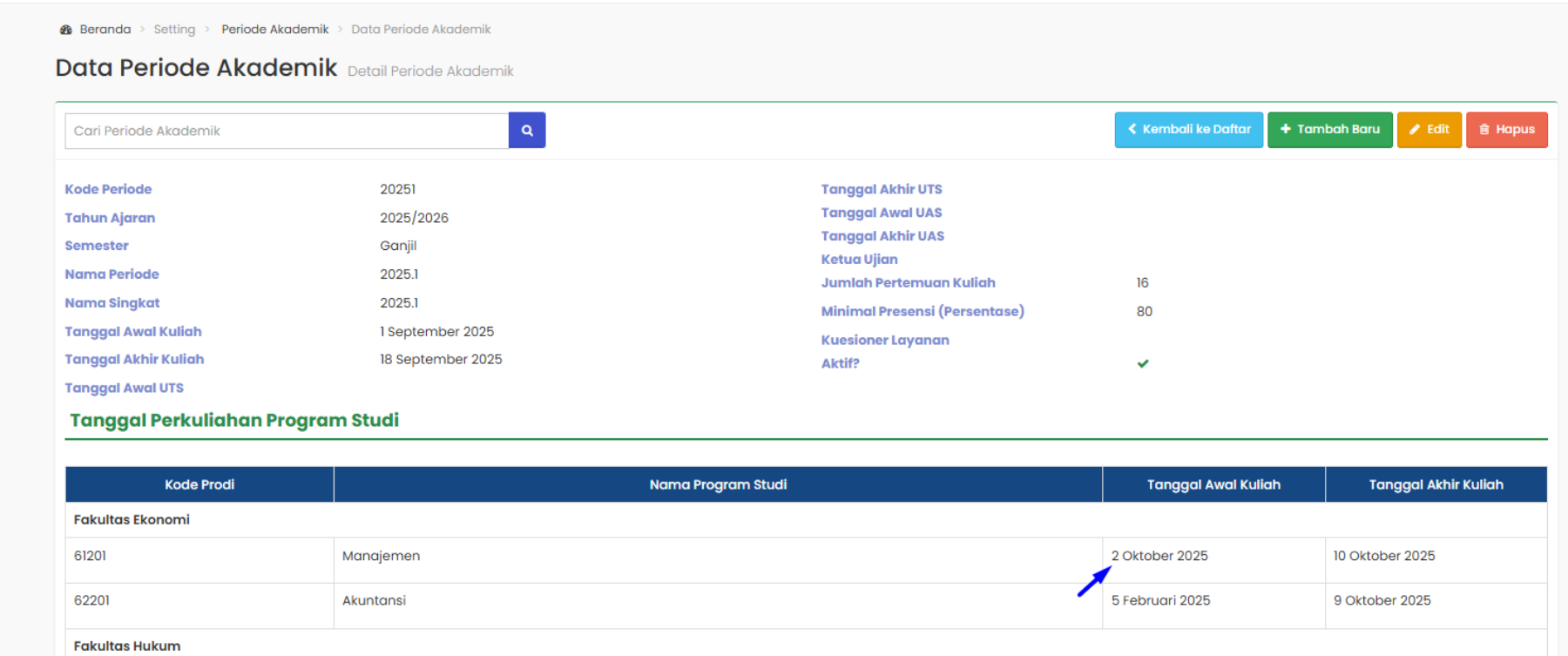Click the magnifier search button
Image resolution: width=1568 pixels, height=656 pixels.
[x=527, y=131]
